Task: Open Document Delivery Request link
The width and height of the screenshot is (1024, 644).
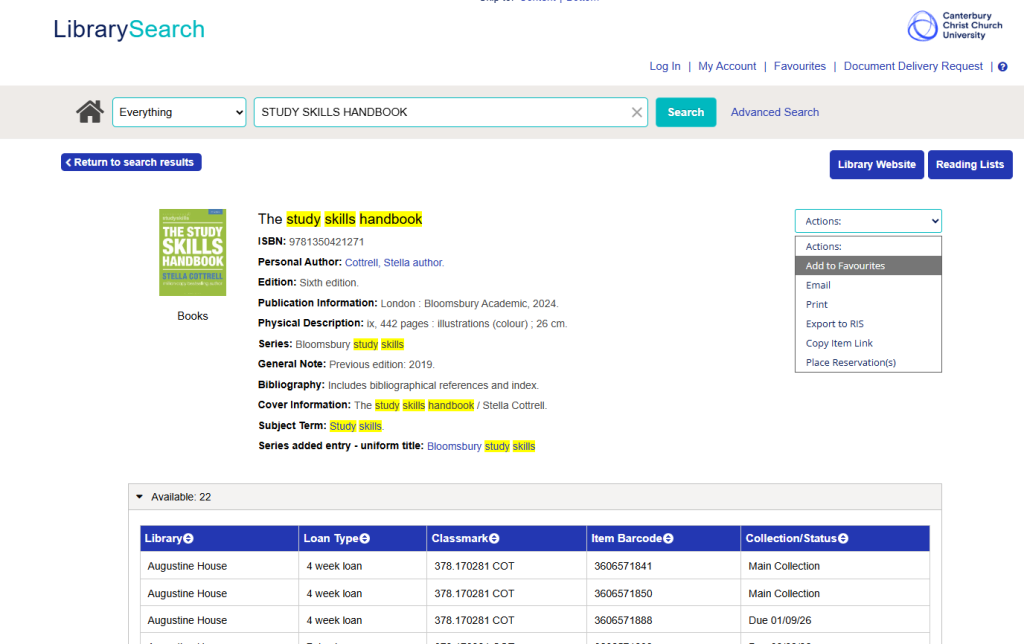Action: 913,66
